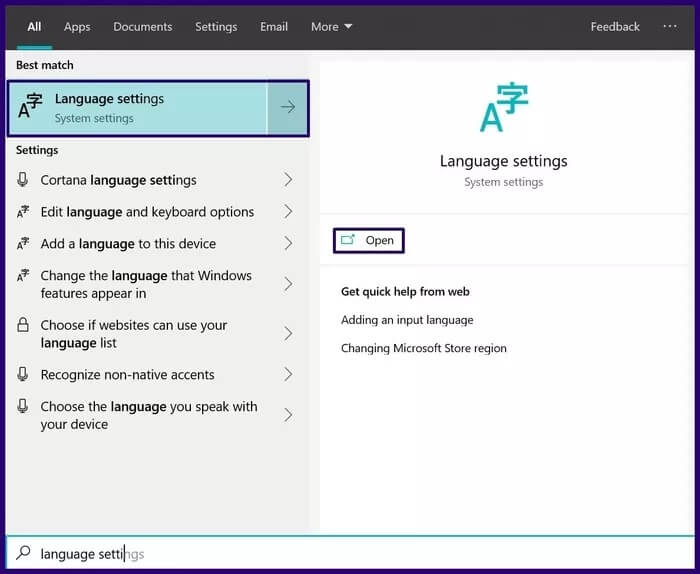Image resolution: width=700 pixels, height=574 pixels.
Task: Click the Open button for Language settings
Action: (x=369, y=241)
